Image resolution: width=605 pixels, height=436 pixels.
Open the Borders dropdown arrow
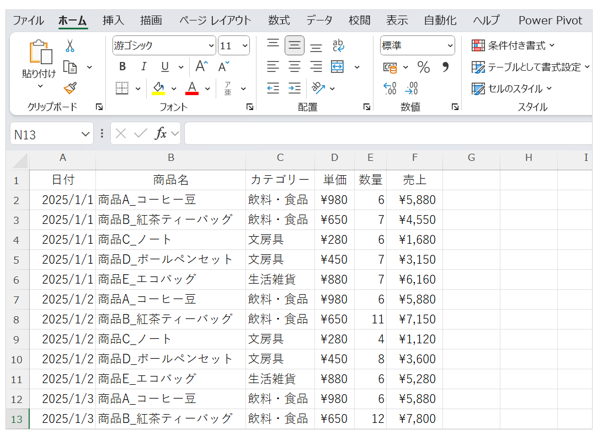click(138, 89)
